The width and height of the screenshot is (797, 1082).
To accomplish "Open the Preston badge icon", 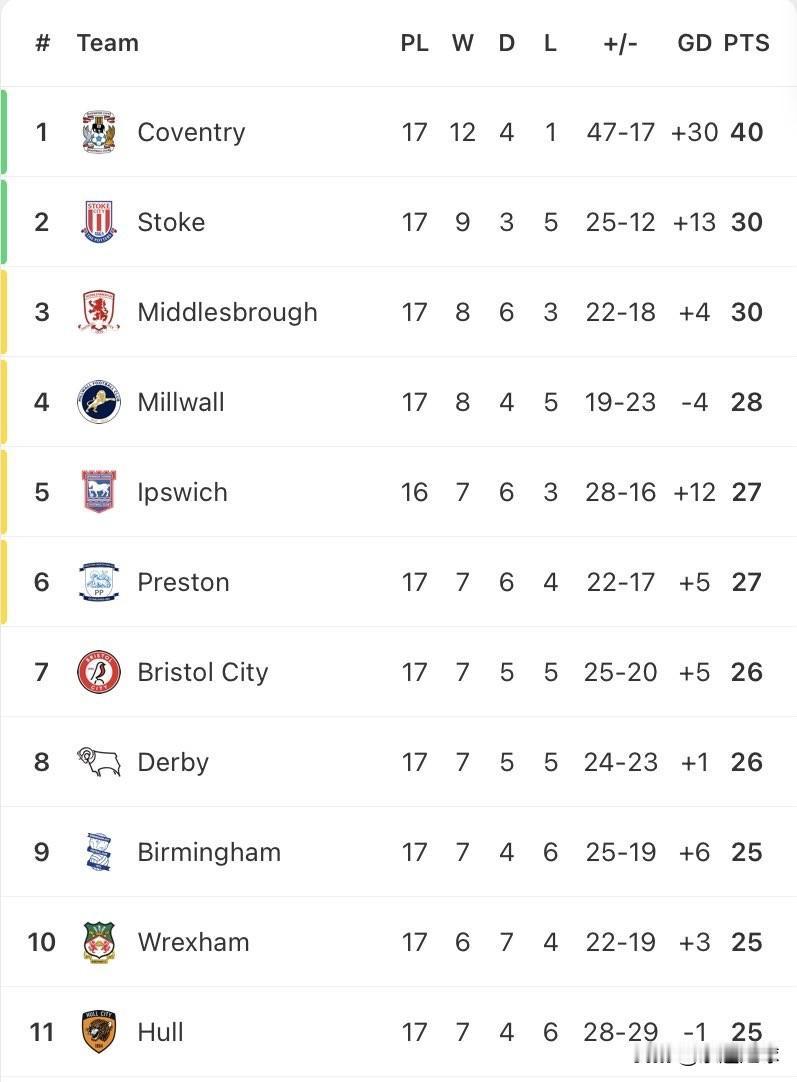I will pos(99,582).
